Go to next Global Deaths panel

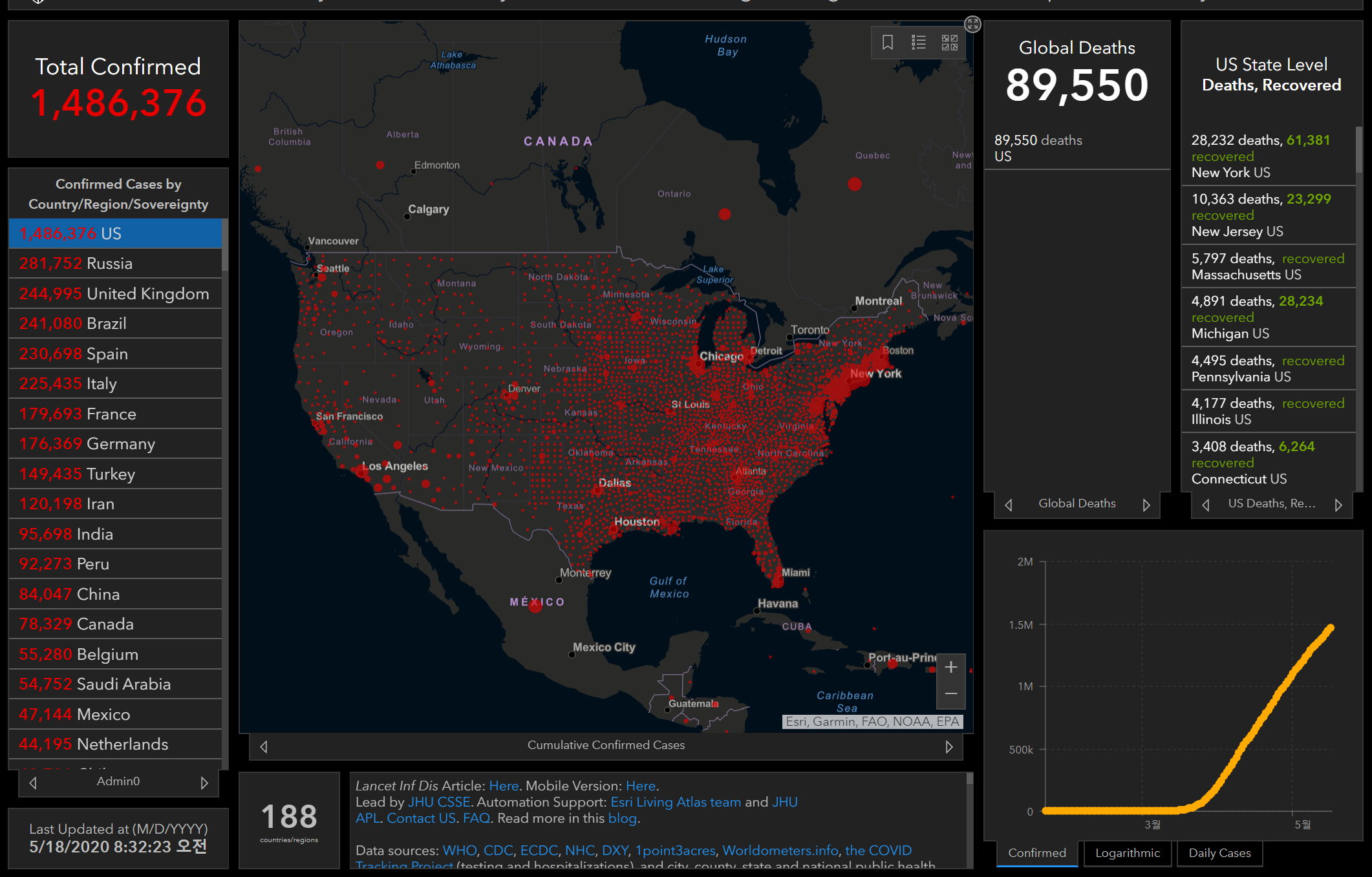tap(1146, 505)
